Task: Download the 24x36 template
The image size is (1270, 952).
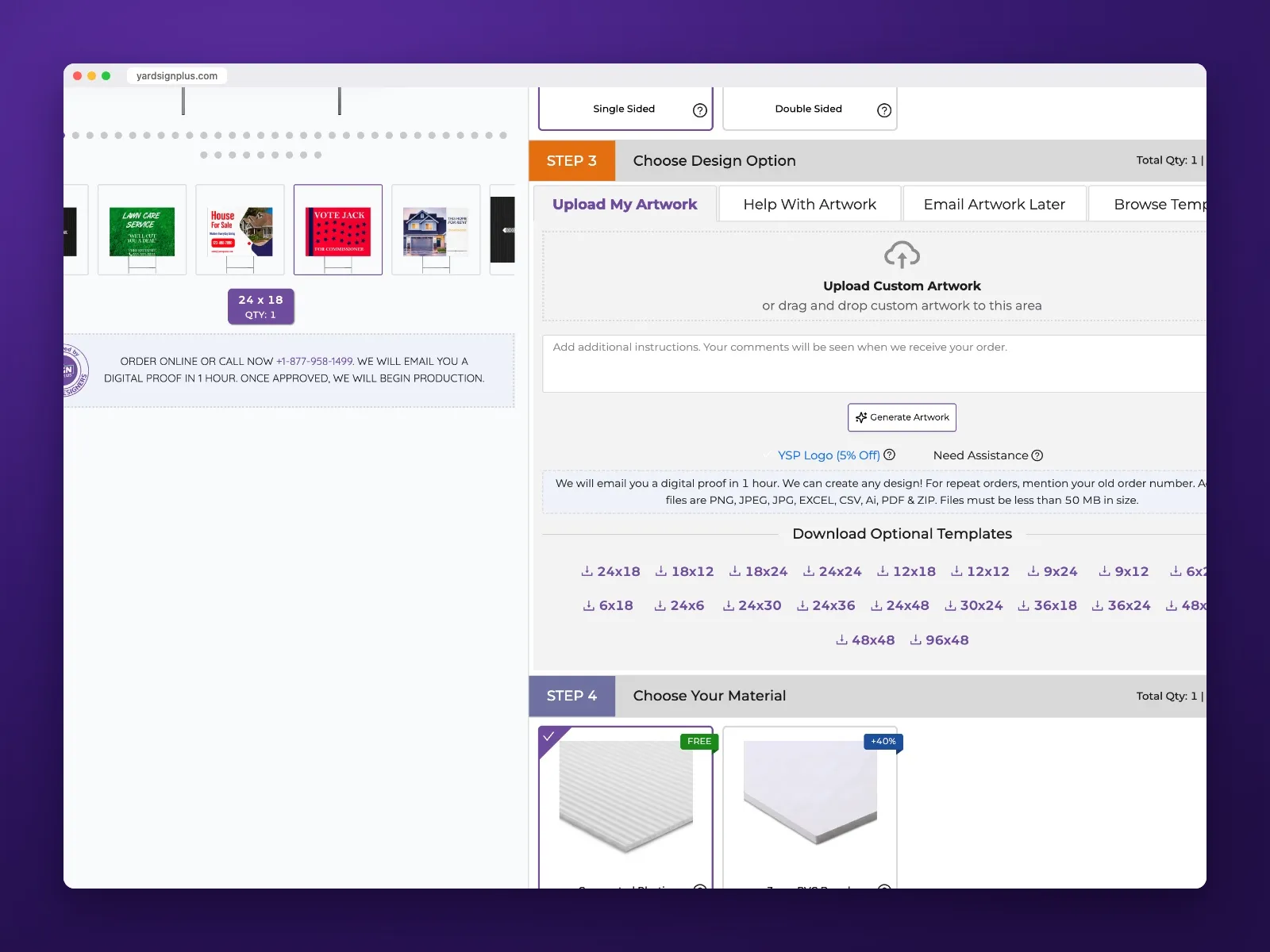Action: pyautogui.click(x=825, y=605)
